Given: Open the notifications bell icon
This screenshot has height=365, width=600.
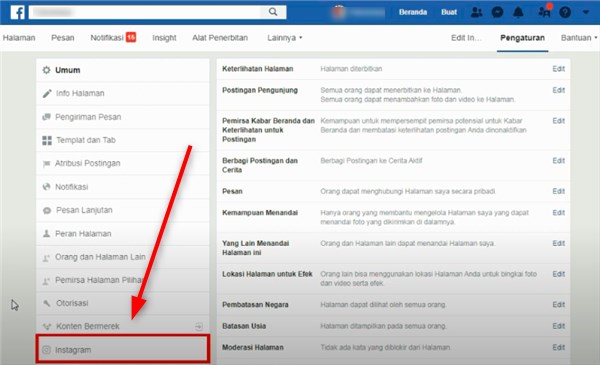Looking at the screenshot, I should [518, 12].
